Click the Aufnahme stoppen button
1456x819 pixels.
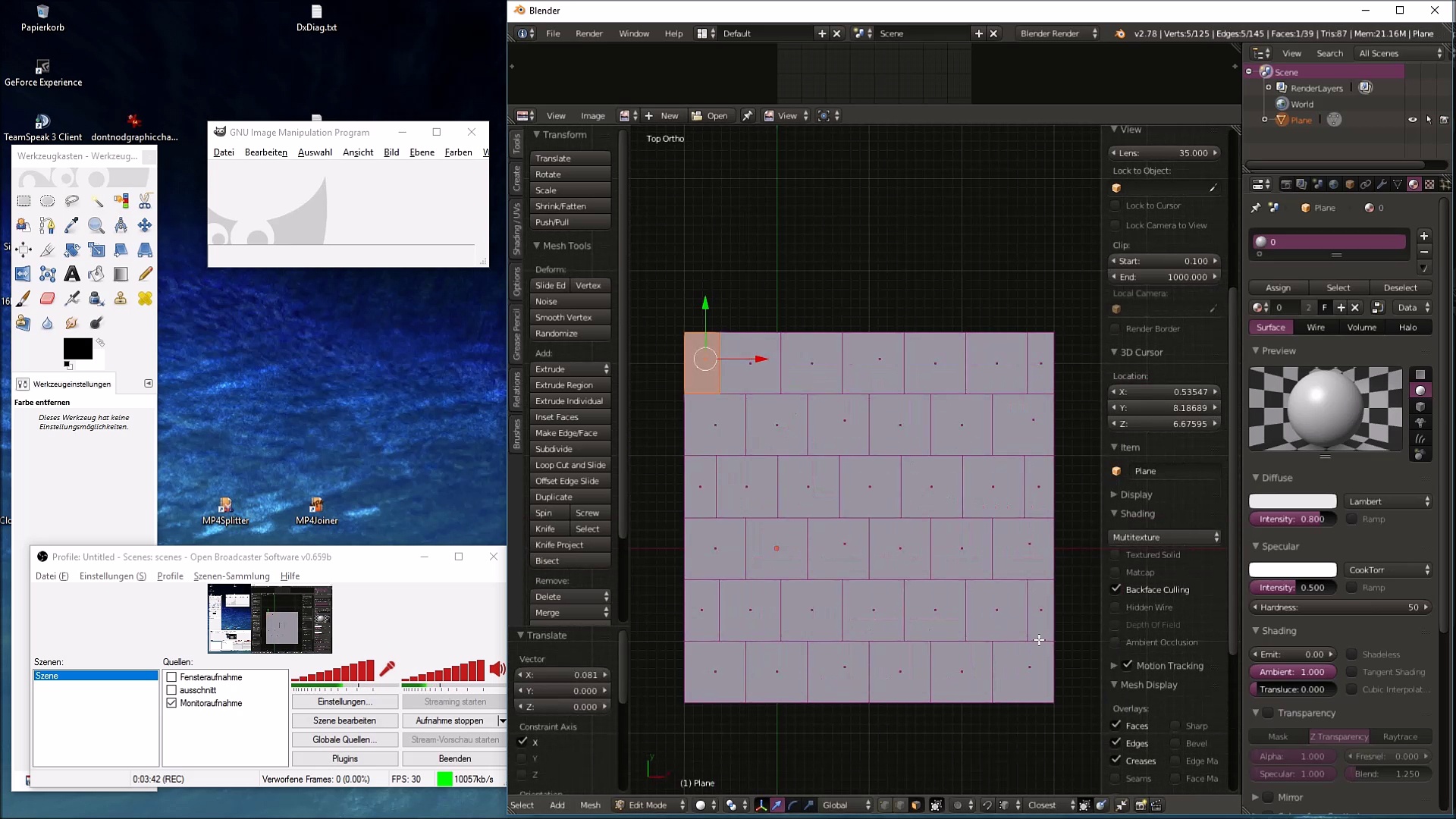point(449,720)
